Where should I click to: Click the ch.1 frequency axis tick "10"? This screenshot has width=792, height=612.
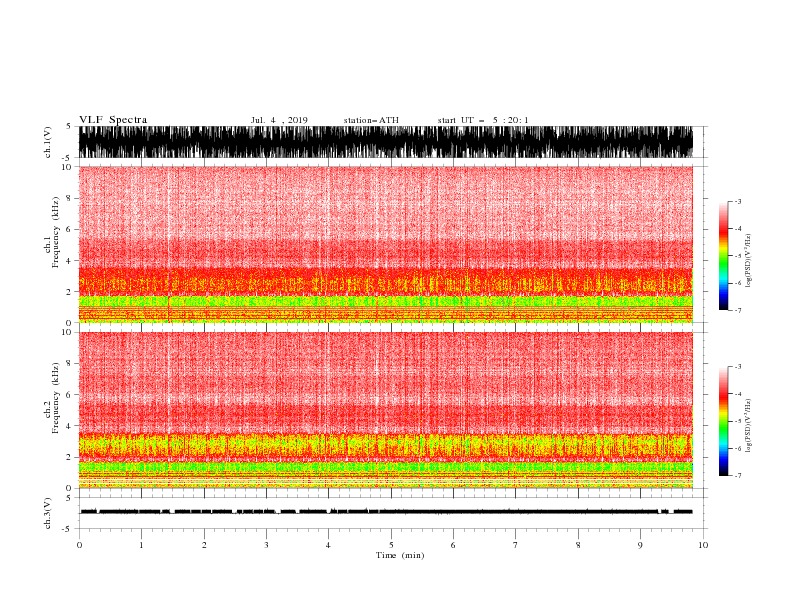pos(67,167)
